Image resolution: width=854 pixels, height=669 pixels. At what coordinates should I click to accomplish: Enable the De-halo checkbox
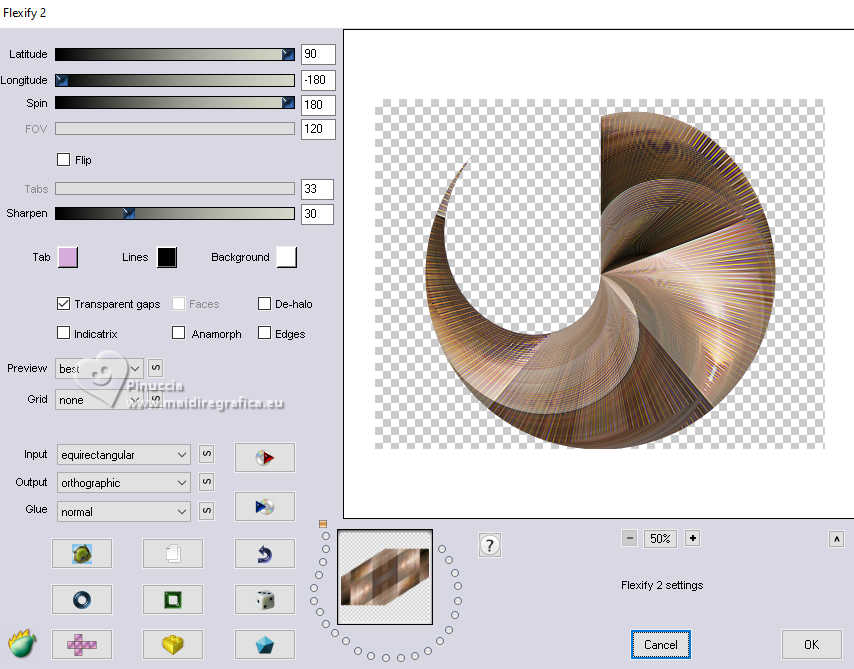[x=264, y=303]
